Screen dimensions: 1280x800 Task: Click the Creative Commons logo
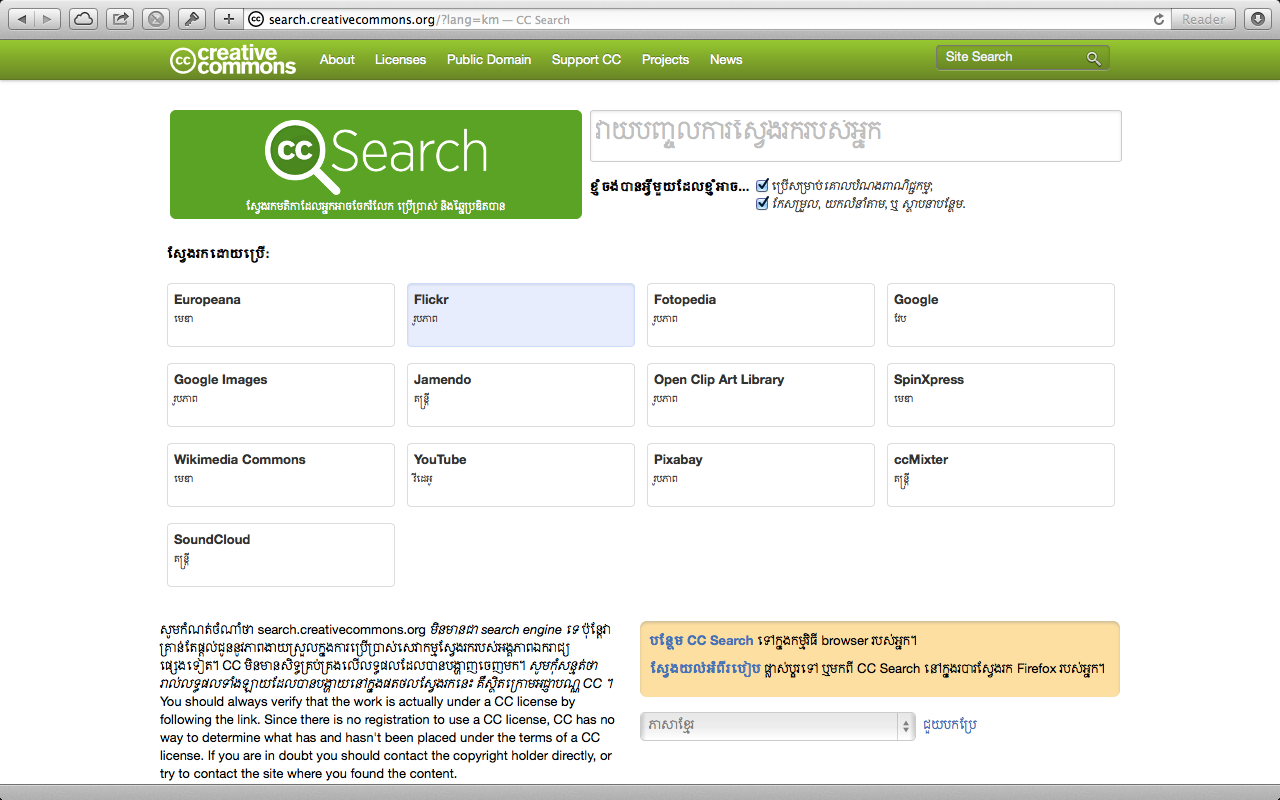[233, 60]
